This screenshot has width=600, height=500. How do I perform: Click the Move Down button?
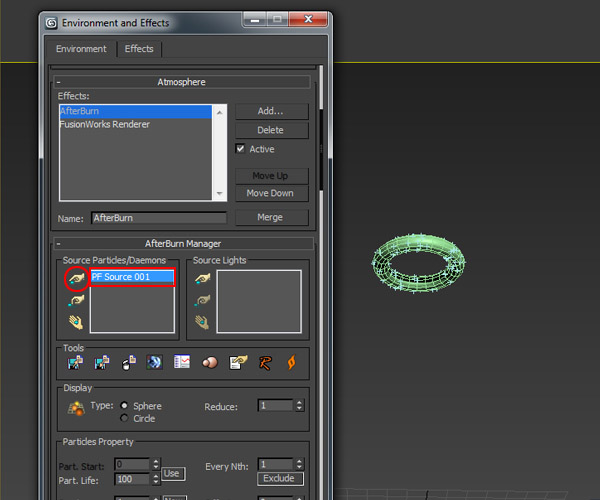coord(271,193)
